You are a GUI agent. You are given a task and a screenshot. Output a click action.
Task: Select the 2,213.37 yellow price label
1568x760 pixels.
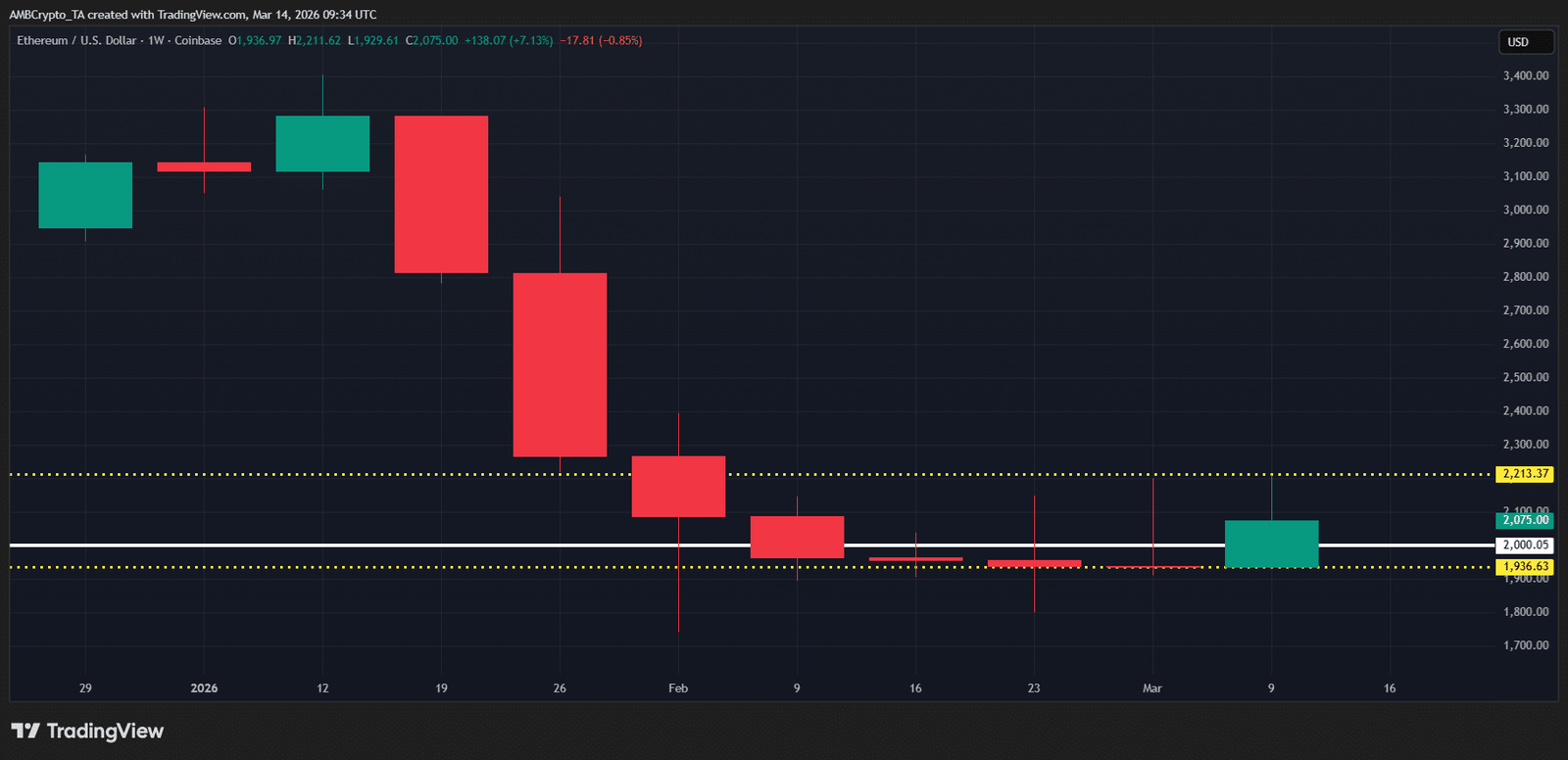point(1526,474)
